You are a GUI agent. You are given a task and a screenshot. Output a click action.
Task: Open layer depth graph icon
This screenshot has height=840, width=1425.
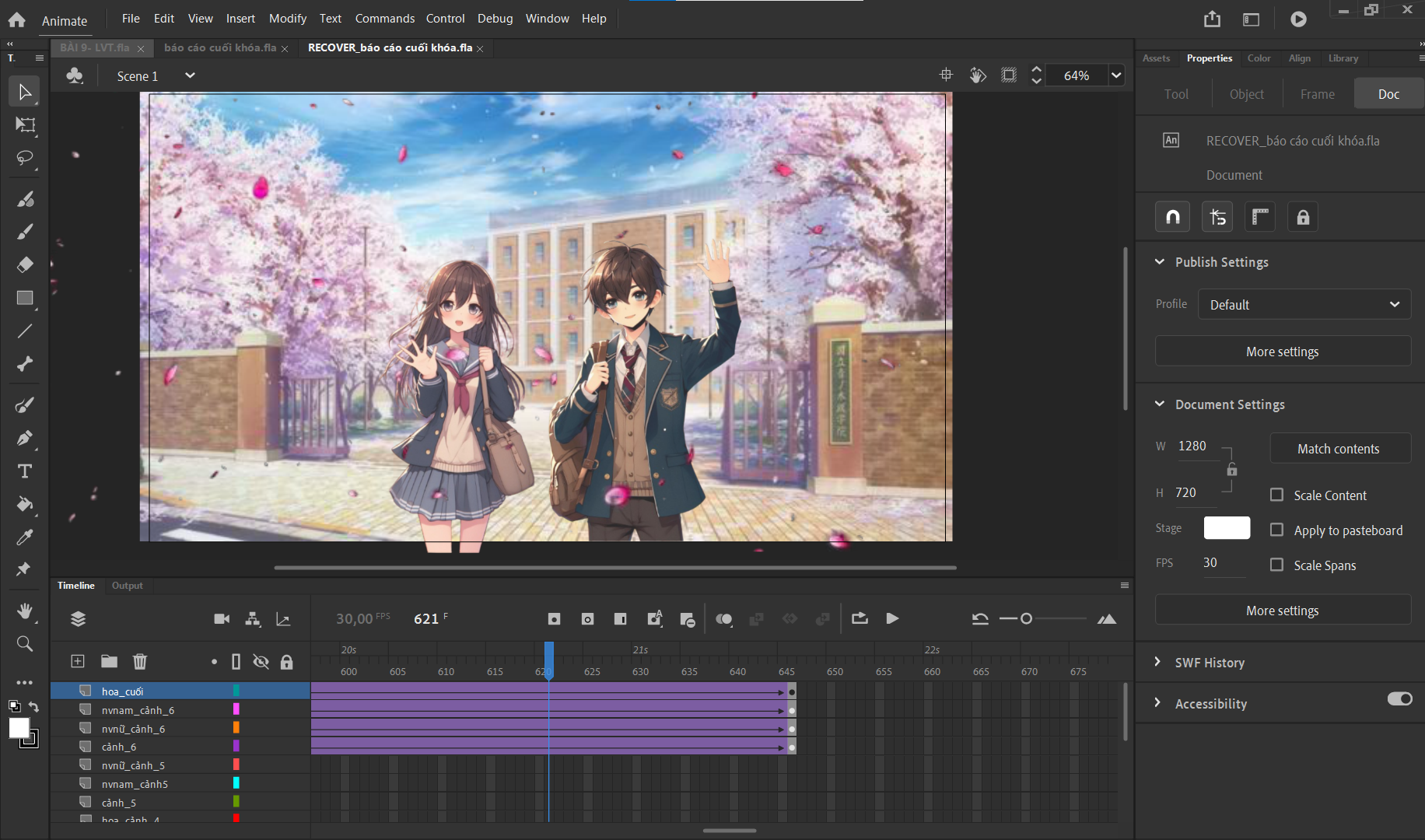[283, 619]
